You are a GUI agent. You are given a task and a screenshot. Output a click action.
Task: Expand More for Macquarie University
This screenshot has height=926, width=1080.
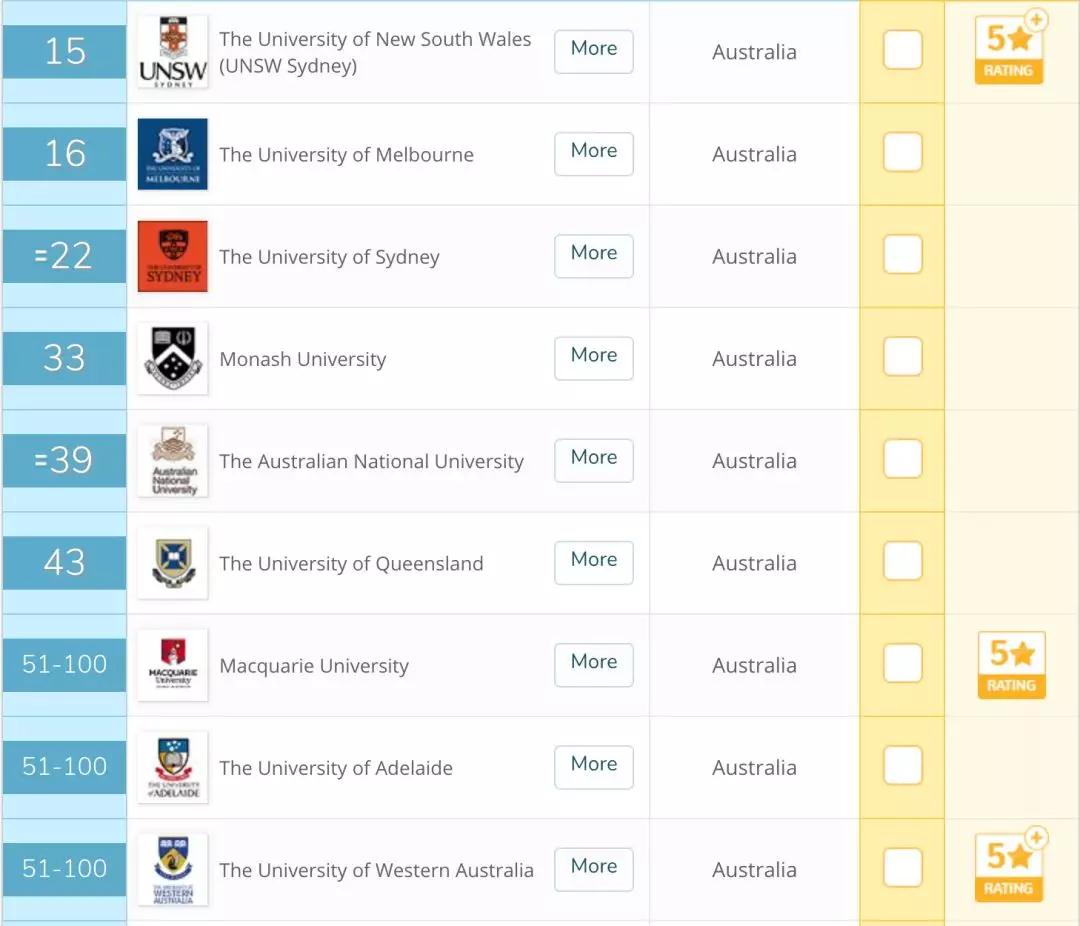tap(593, 664)
